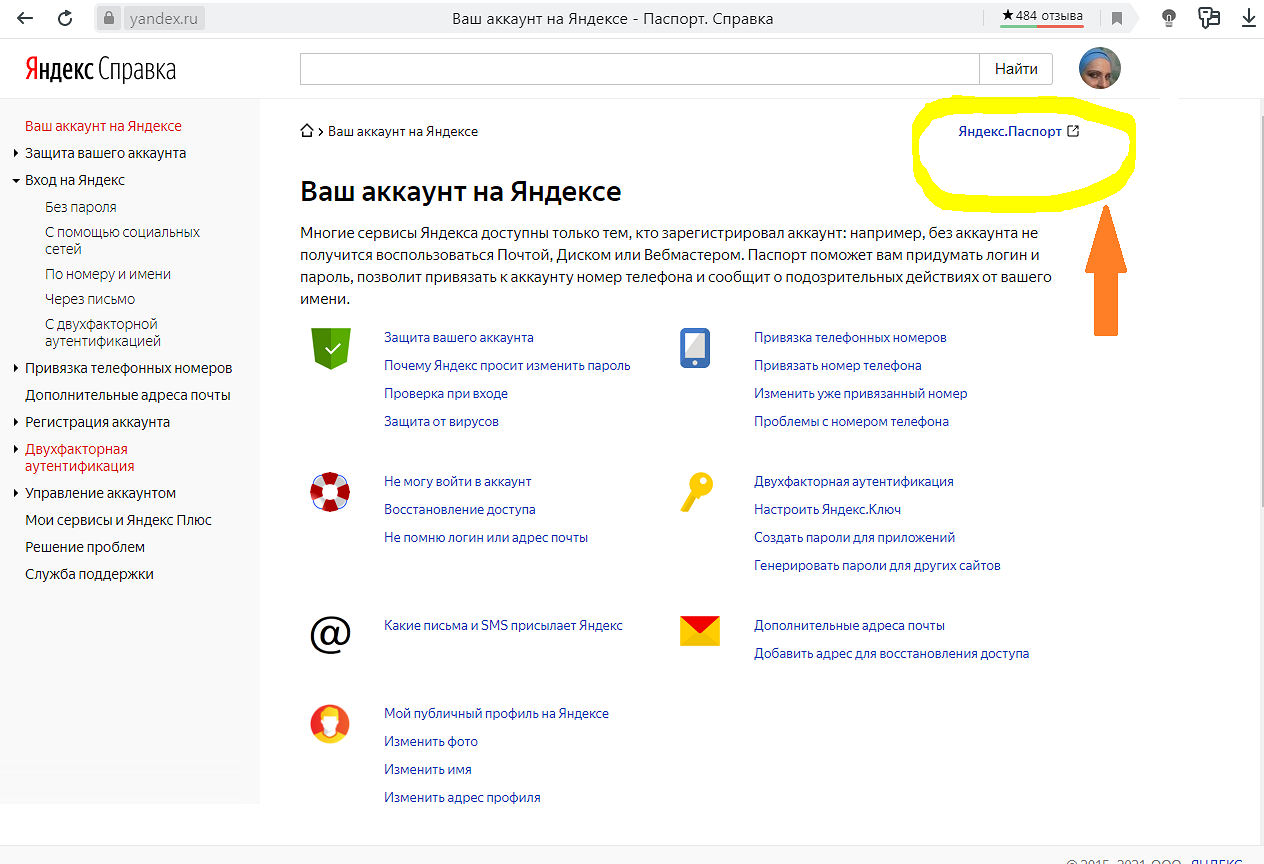The height and width of the screenshot is (864, 1264).
Task: Click the red lifebuoy access recovery icon
Action: point(329,492)
